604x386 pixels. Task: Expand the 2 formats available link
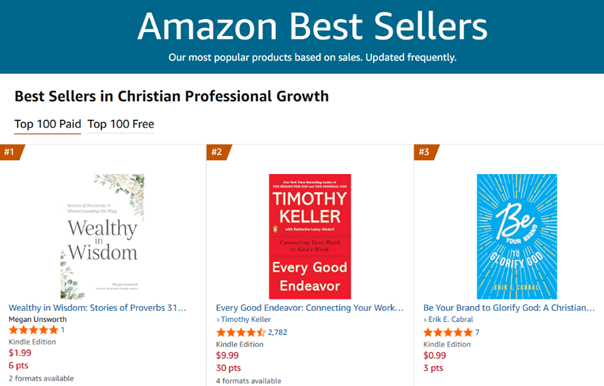pyautogui.click(x=41, y=378)
